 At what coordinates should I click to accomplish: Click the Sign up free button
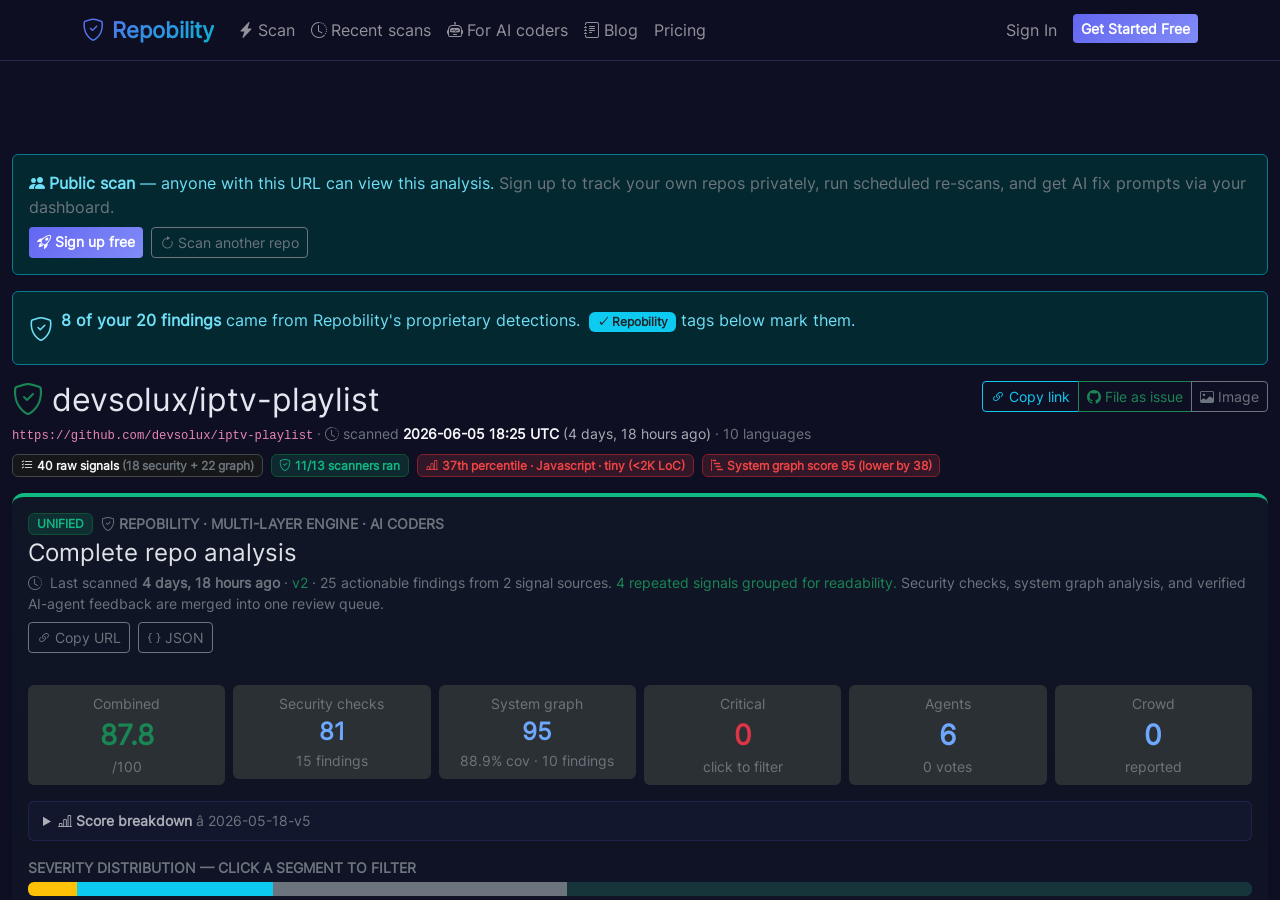click(86, 242)
